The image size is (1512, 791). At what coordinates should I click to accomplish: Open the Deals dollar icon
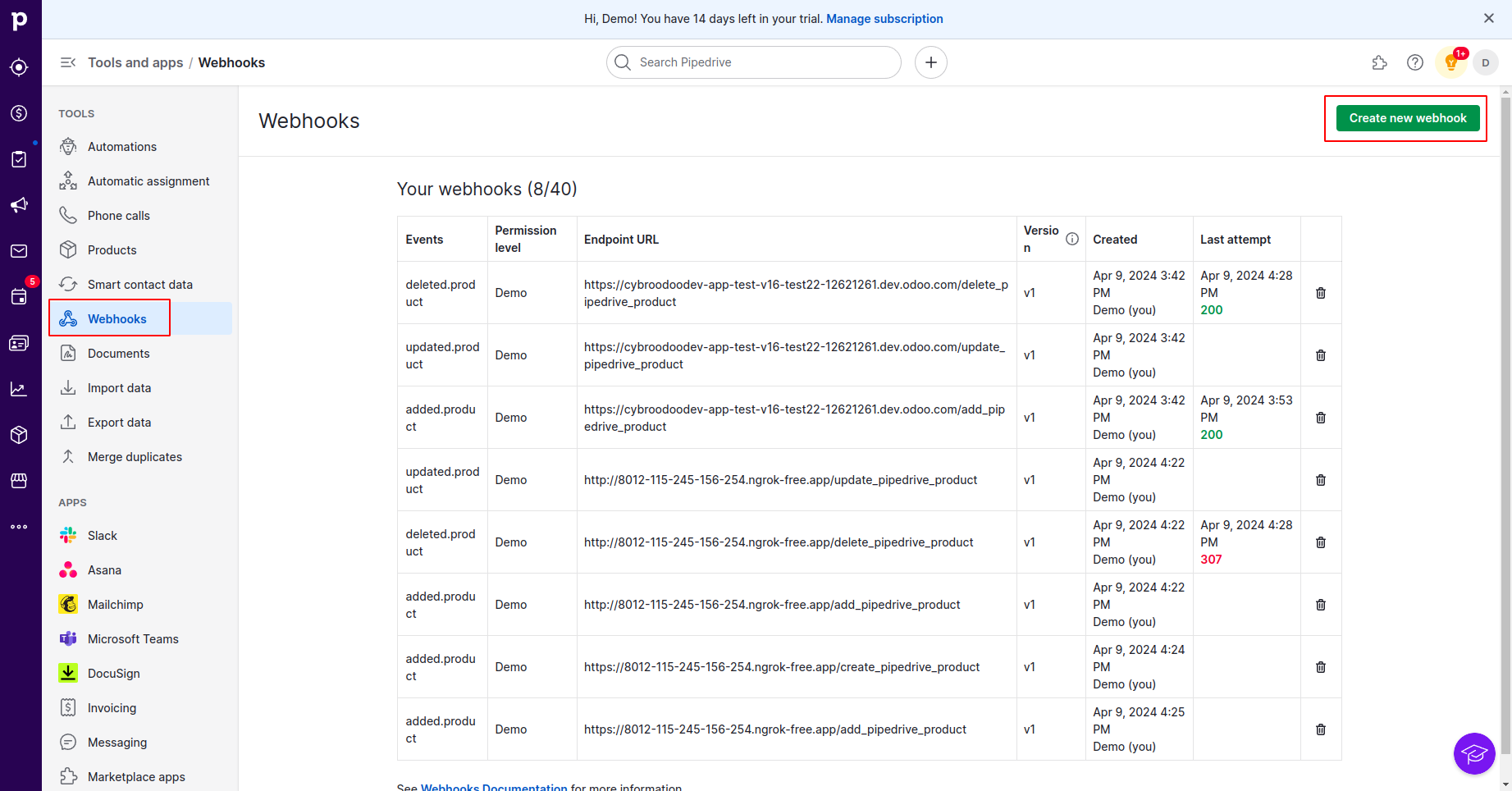click(x=19, y=113)
